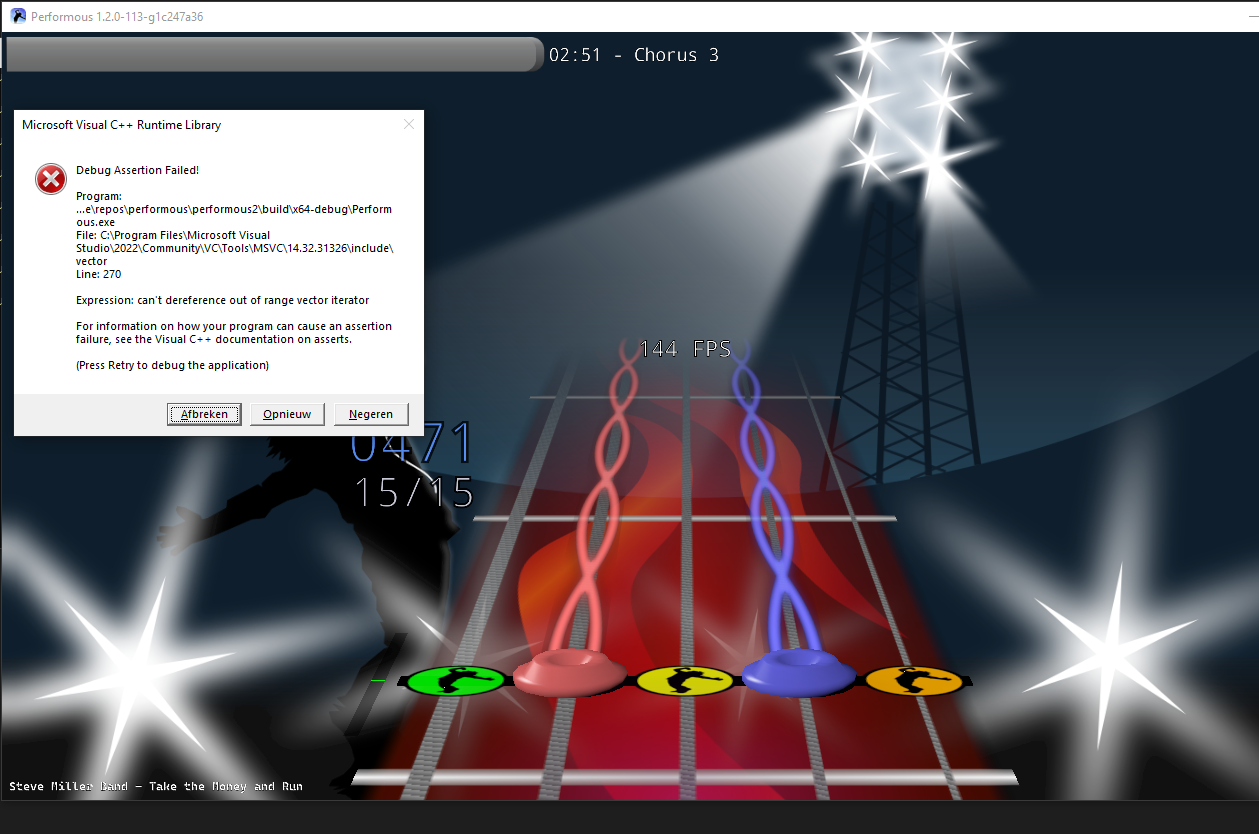The width and height of the screenshot is (1259, 834).
Task: Click the yellow fret button on the guitar neck
Action: coord(686,680)
